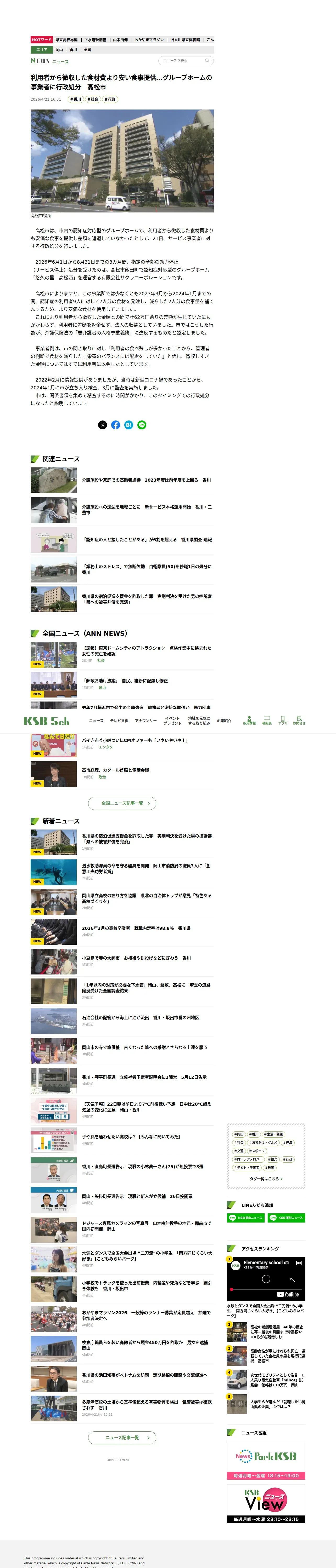Viewport: 336px width, 1568px height.
Task: Share the article on X
Action: pos(102,425)
